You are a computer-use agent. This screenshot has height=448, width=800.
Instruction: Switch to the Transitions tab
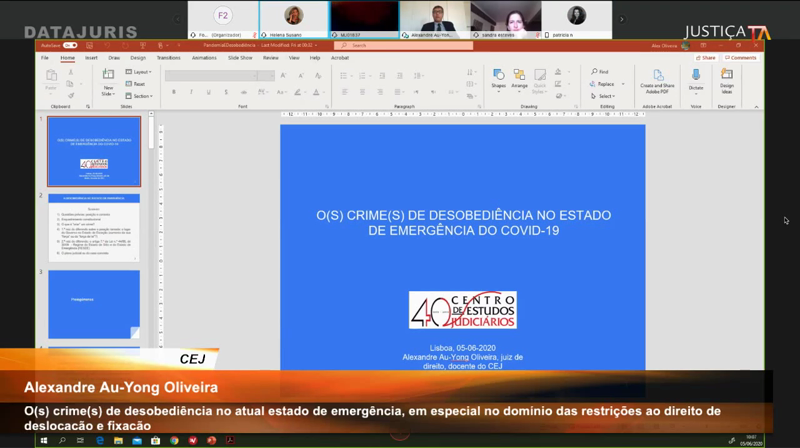[168, 58]
